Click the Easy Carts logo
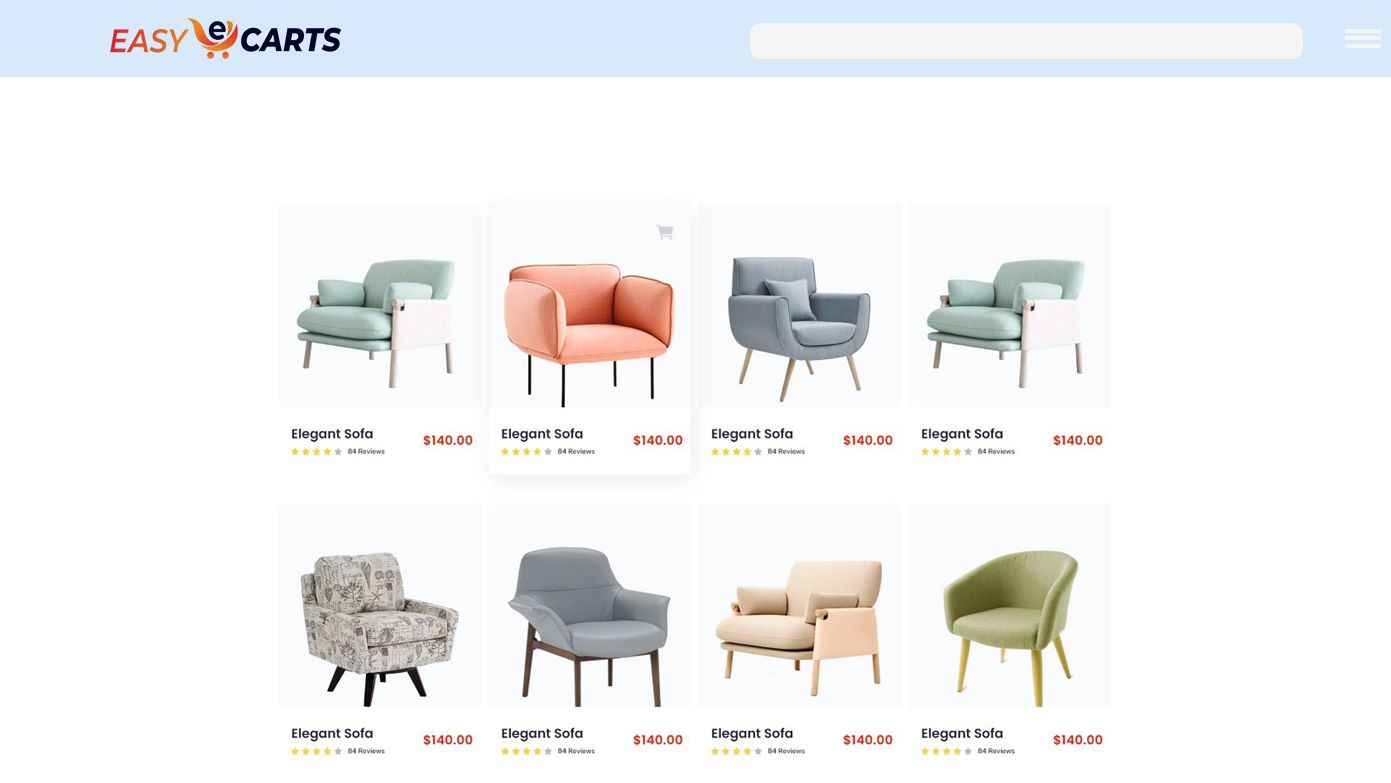 [225, 39]
